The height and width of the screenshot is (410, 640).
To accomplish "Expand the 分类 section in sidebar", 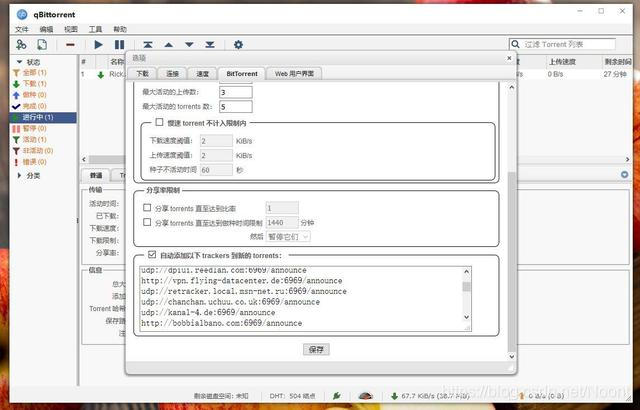I will 19,175.
